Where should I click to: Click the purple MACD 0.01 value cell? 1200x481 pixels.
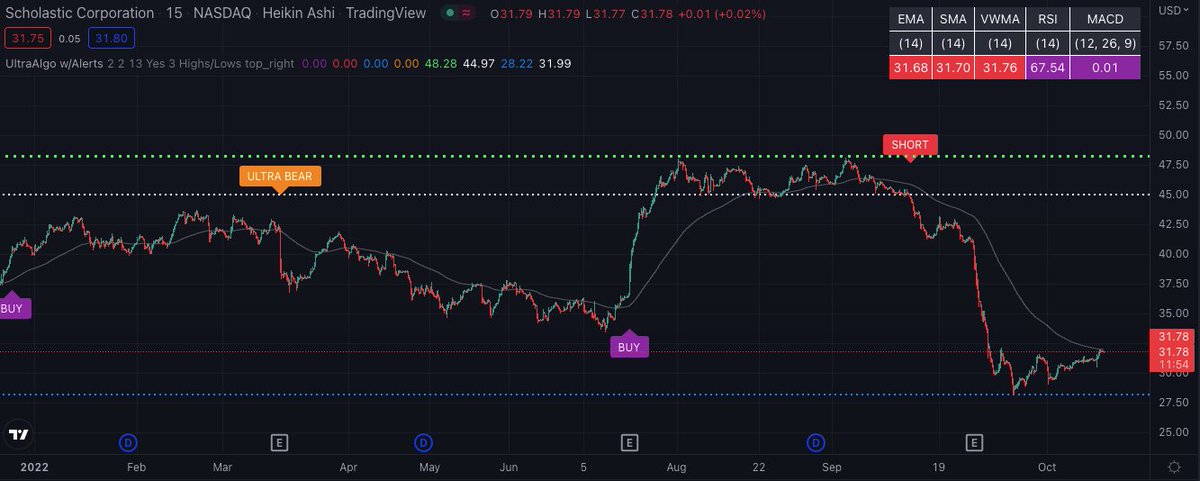1104,67
